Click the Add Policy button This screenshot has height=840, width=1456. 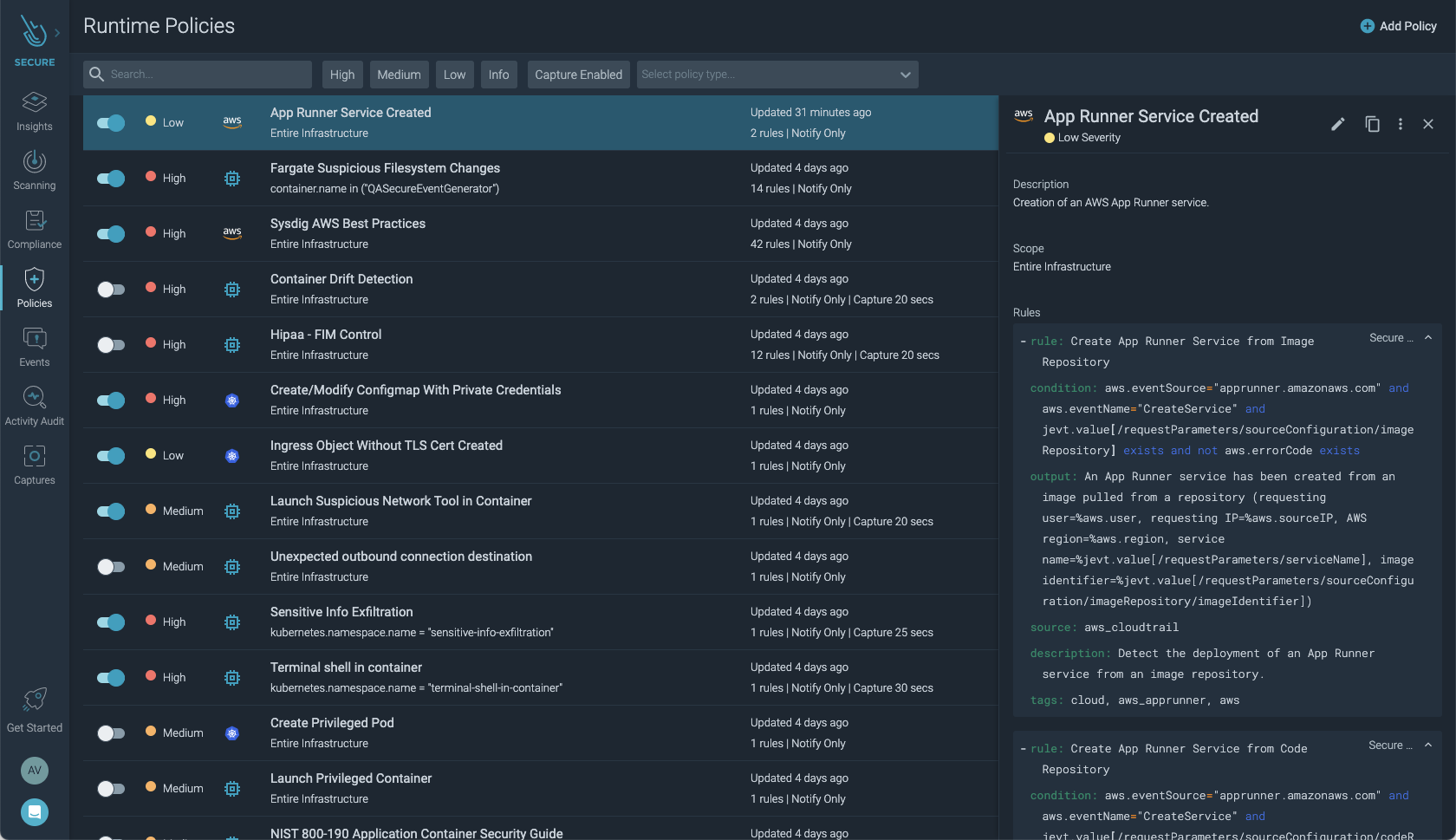pyautogui.click(x=1398, y=26)
